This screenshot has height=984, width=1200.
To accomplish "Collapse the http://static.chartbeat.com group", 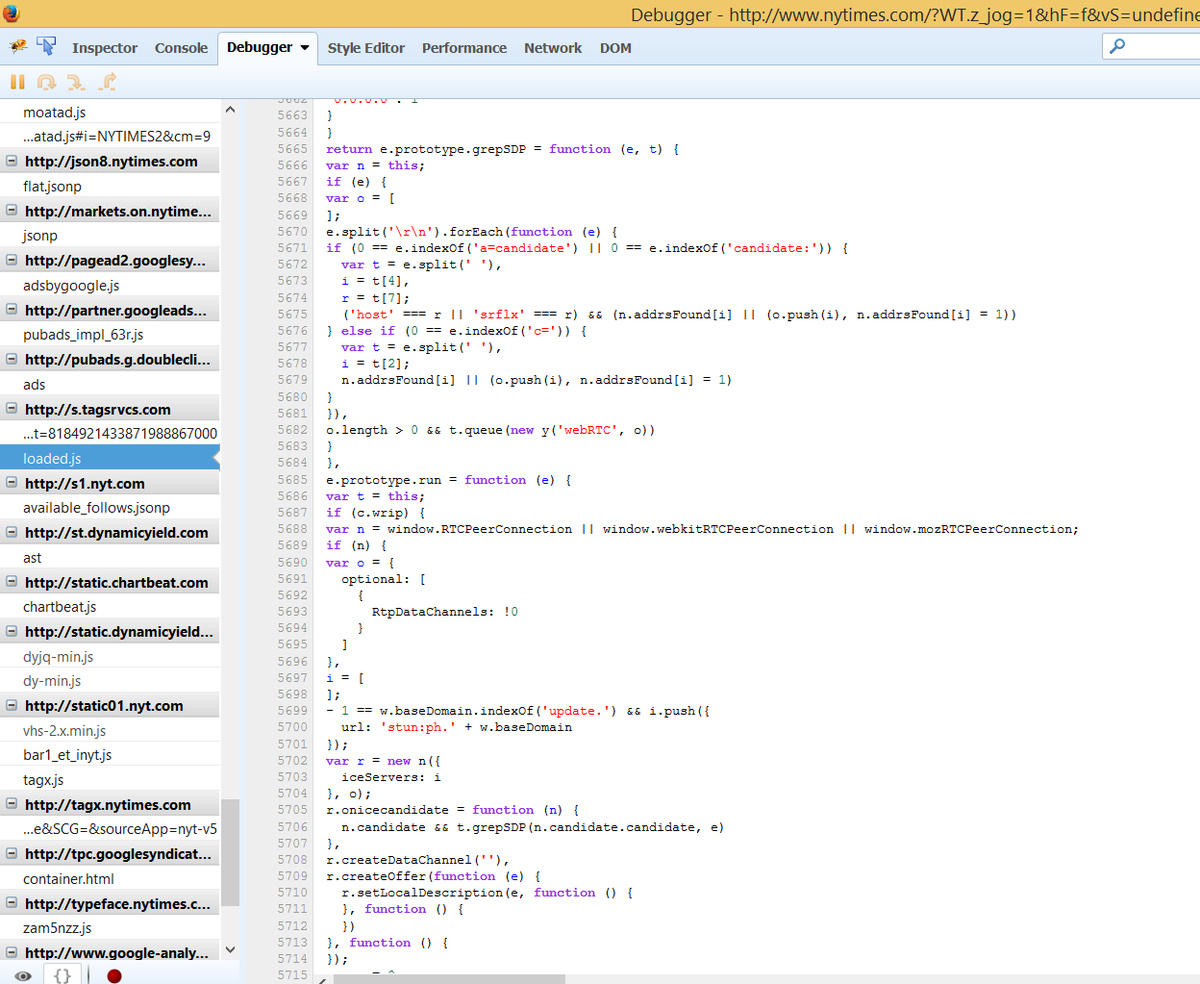I will (x=12, y=582).
